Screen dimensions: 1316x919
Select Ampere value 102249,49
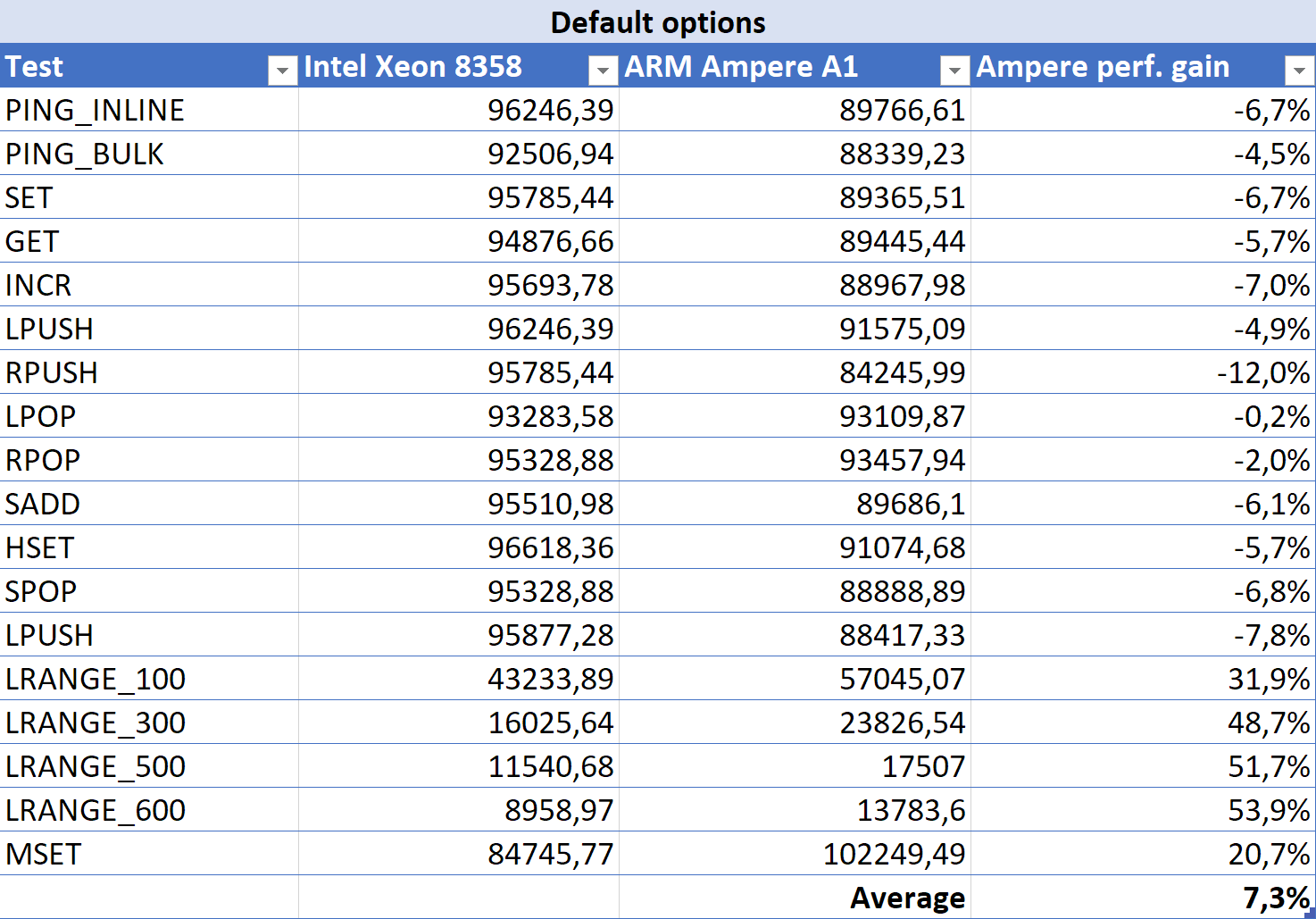[x=795, y=854]
